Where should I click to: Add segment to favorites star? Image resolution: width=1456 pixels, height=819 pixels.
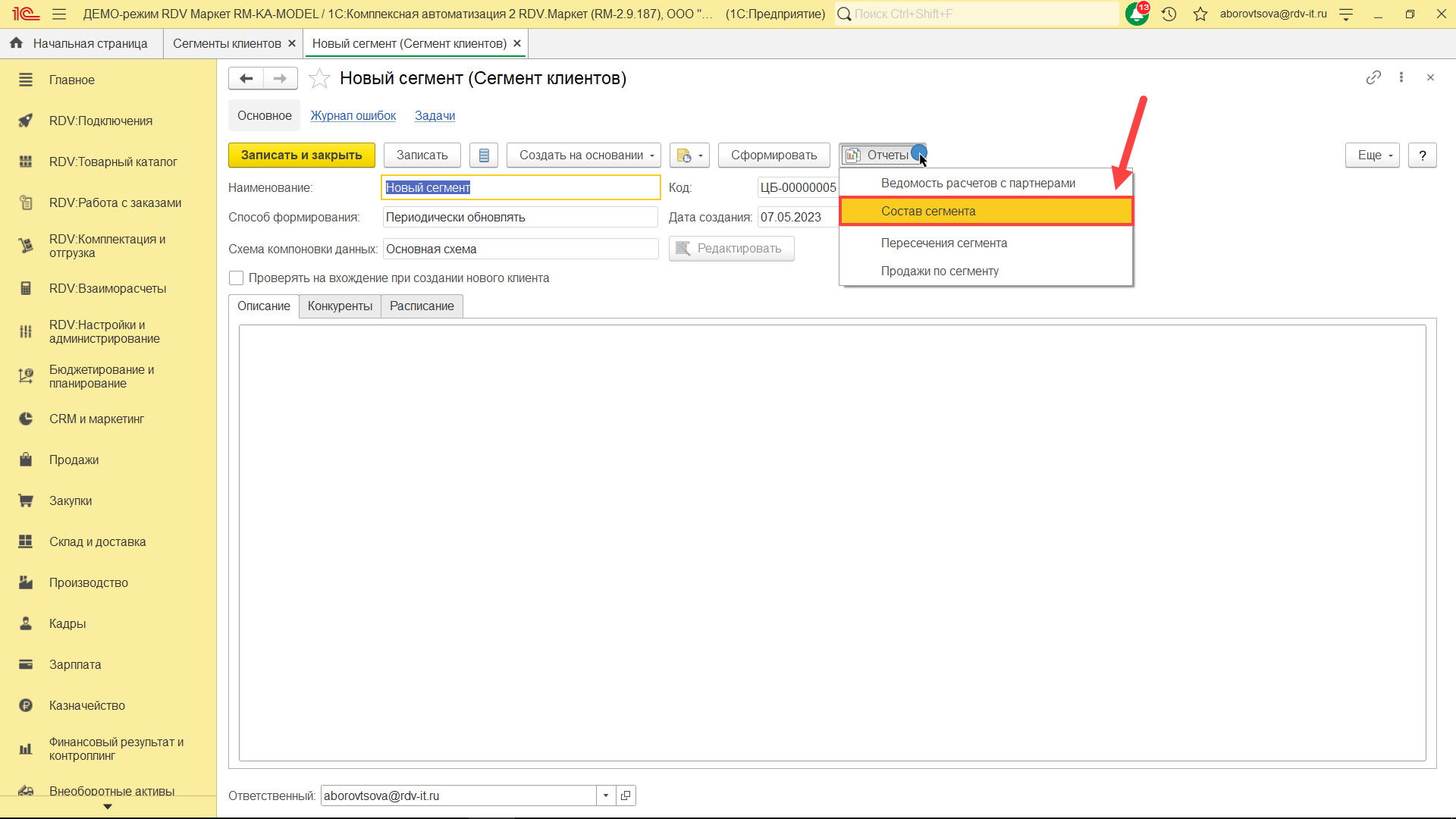point(319,78)
